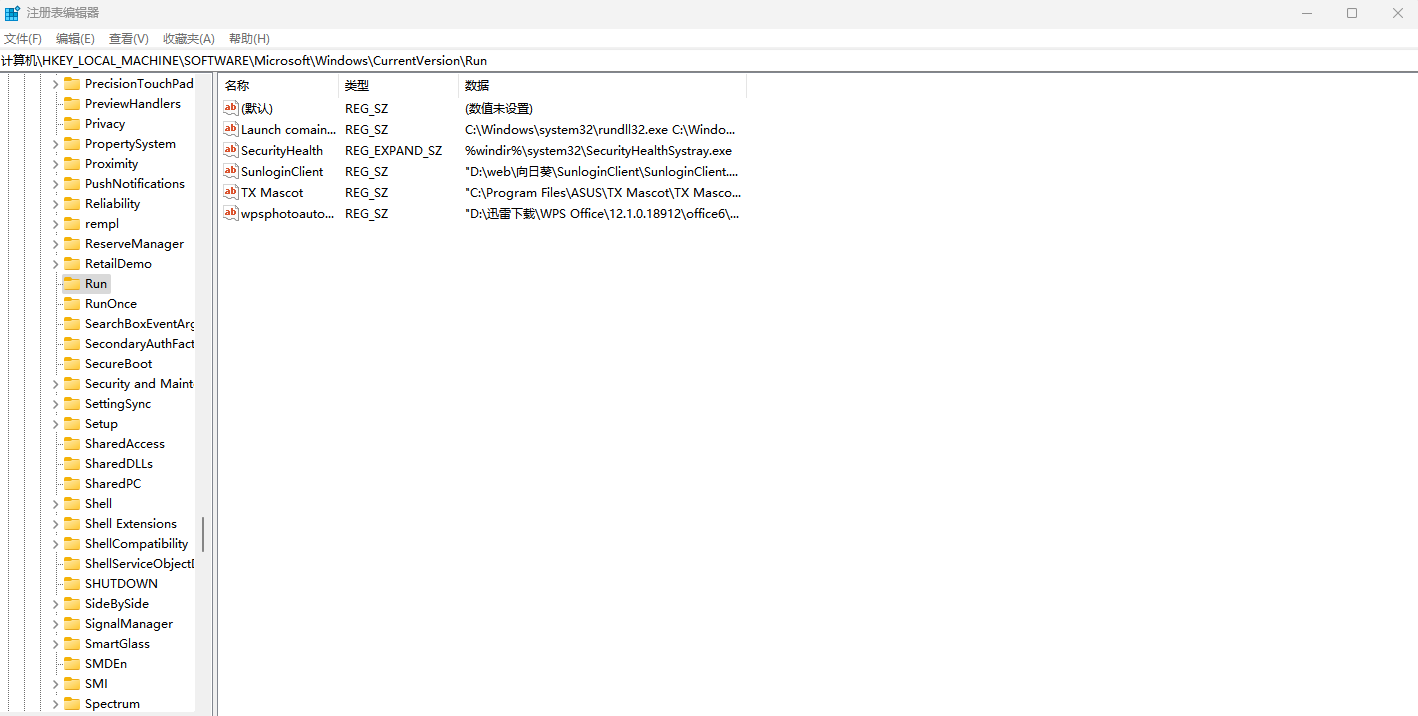Expand the SideBySide tree node
The height and width of the screenshot is (716, 1418).
[56, 604]
